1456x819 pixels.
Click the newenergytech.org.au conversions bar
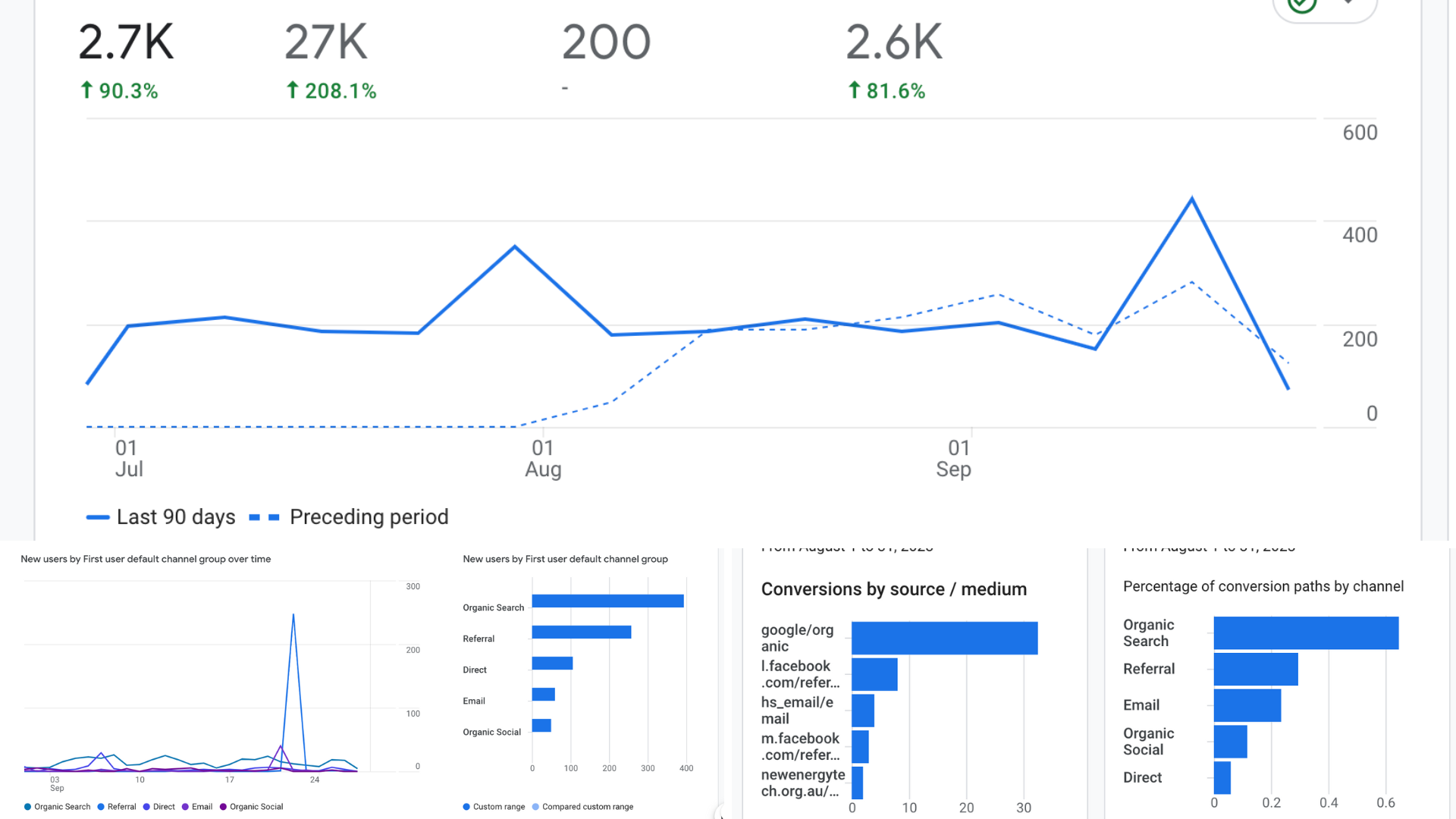click(857, 783)
